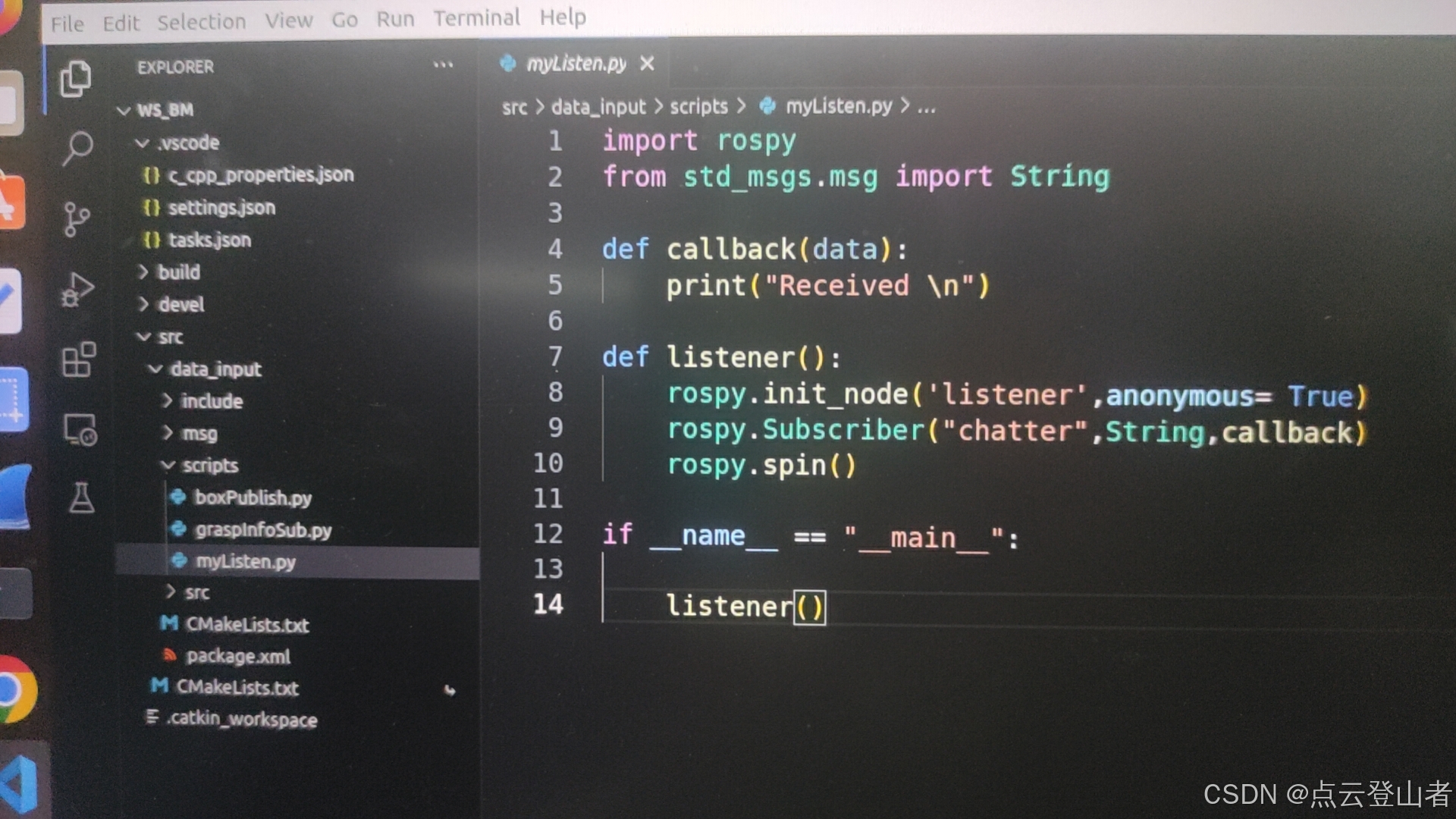This screenshot has height=819, width=1456.
Task: Expand the build folder
Action: [179, 272]
